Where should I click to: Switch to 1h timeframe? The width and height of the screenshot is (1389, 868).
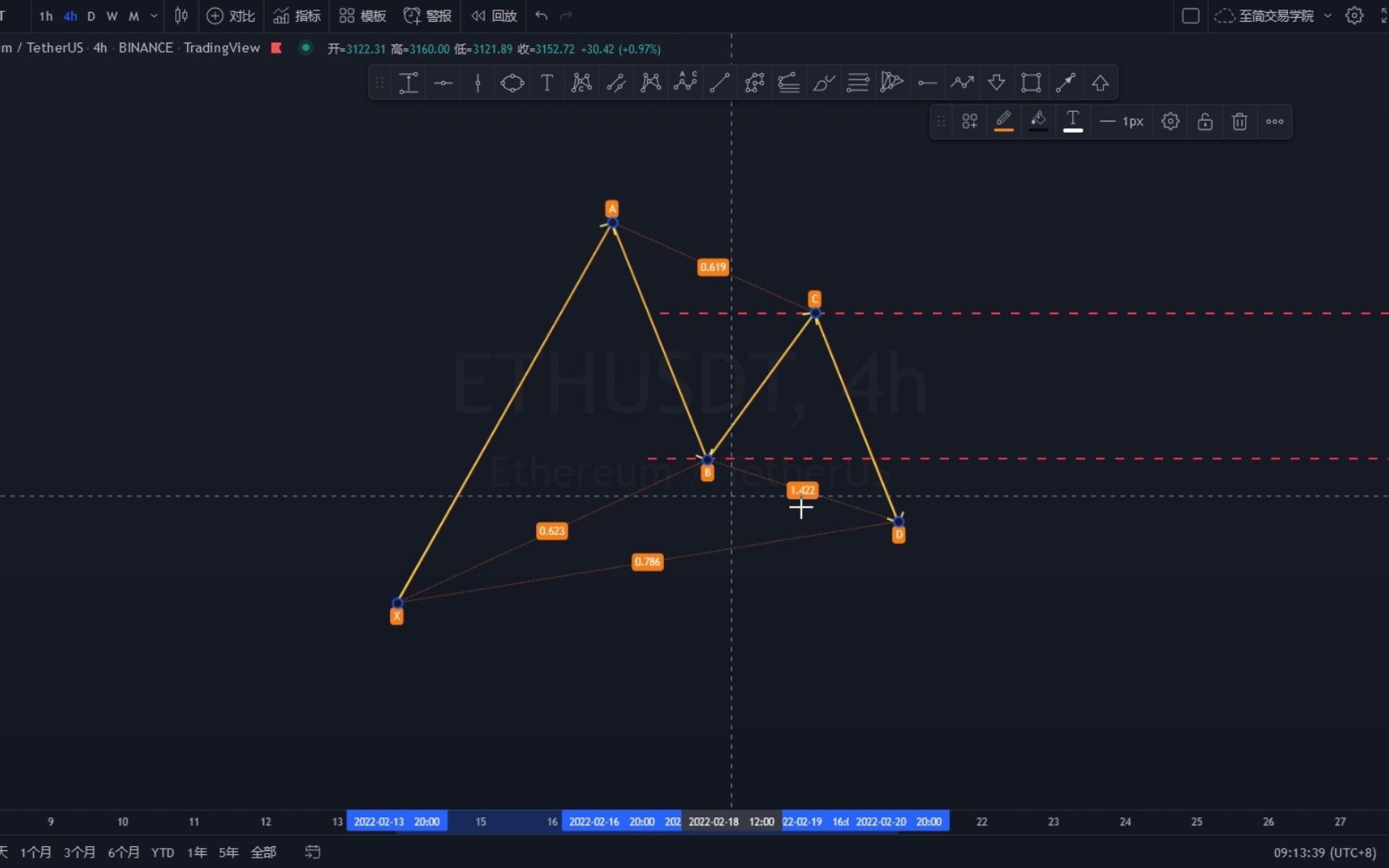click(46, 16)
